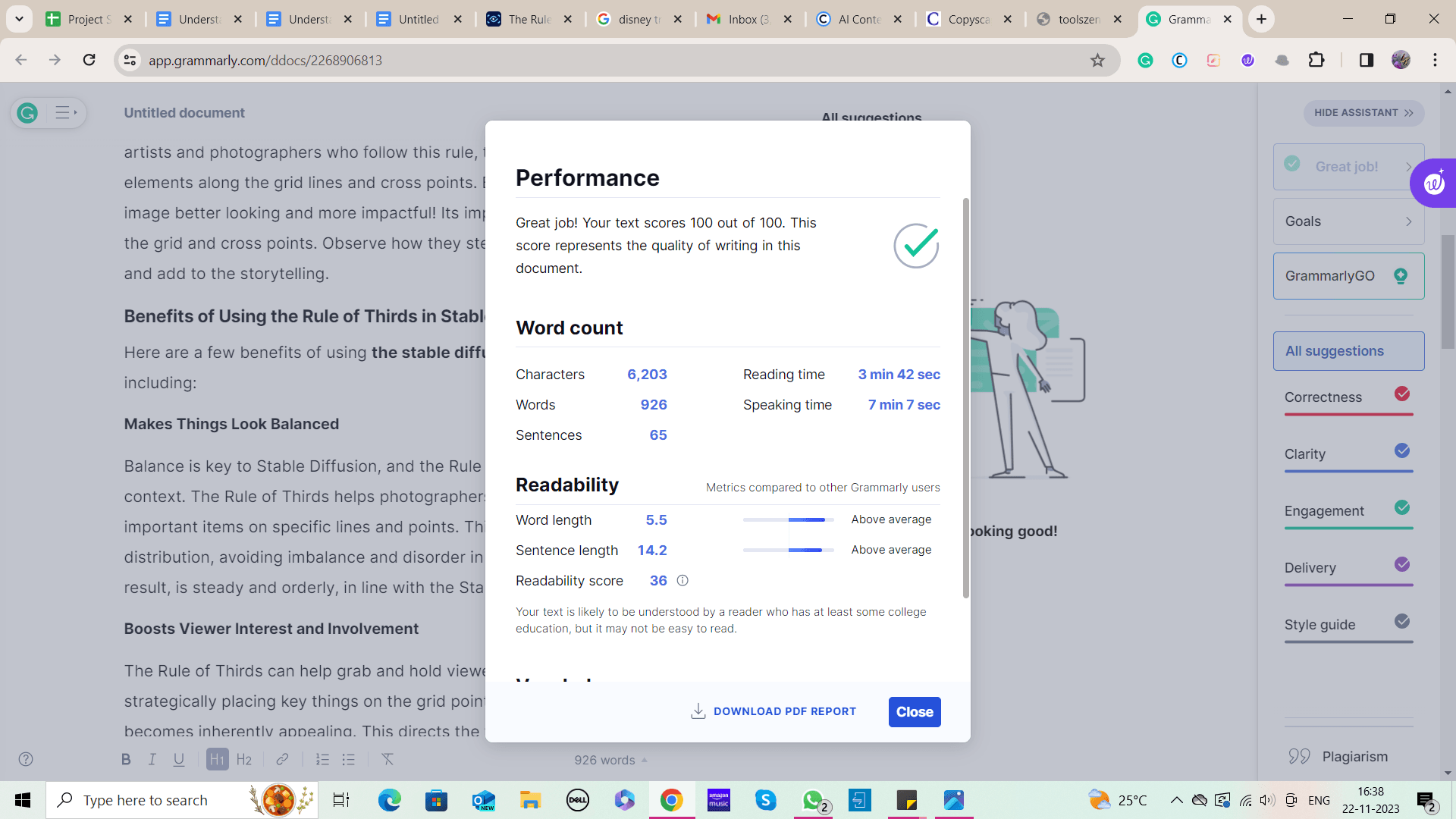
Task: Apply bold formatting in the editor toolbar
Action: pyautogui.click(x=126, y=759)
